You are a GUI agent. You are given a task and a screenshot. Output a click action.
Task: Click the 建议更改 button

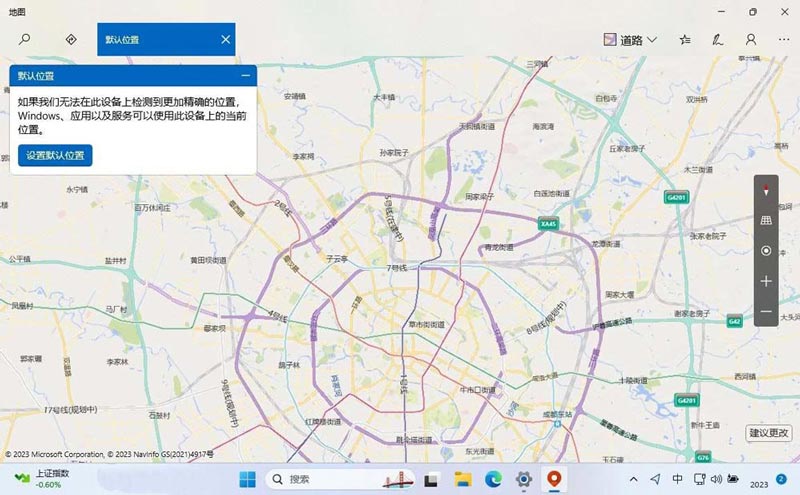[x=769, y=433]
